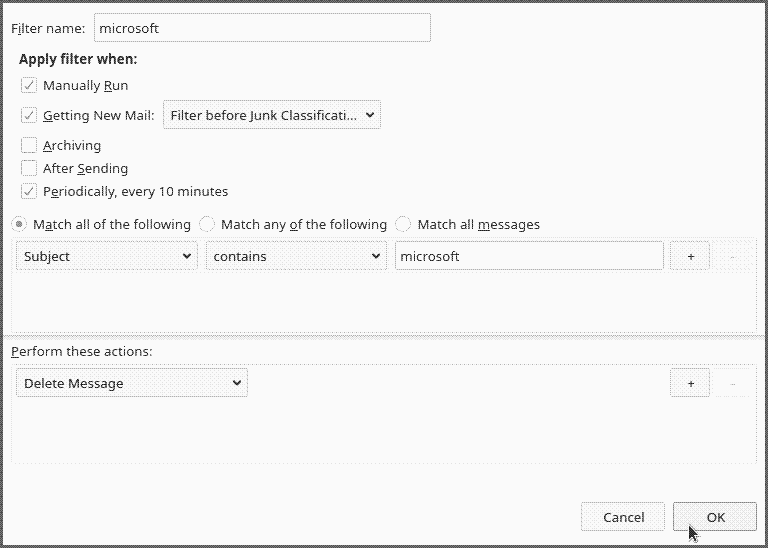Open Filter before Junk Classification dropdown
The width and height of the screenshot is (768, 548).
tap(272, 115)
